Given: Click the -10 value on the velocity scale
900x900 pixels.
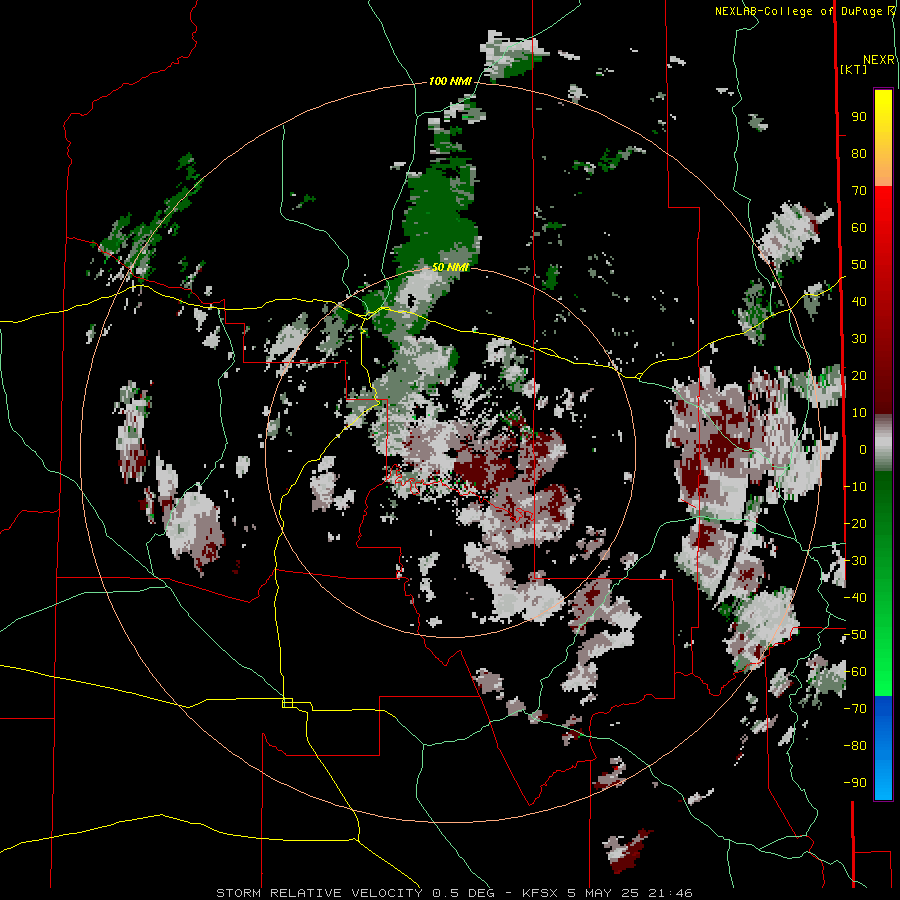Looking at the screenshot, I should (x=855, y=487).
